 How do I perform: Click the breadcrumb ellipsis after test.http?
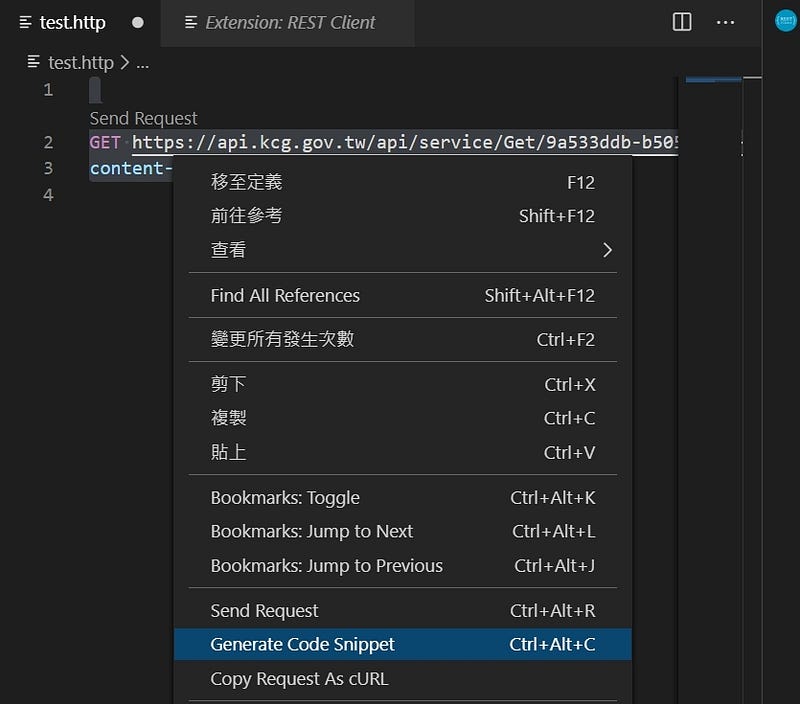142,62
